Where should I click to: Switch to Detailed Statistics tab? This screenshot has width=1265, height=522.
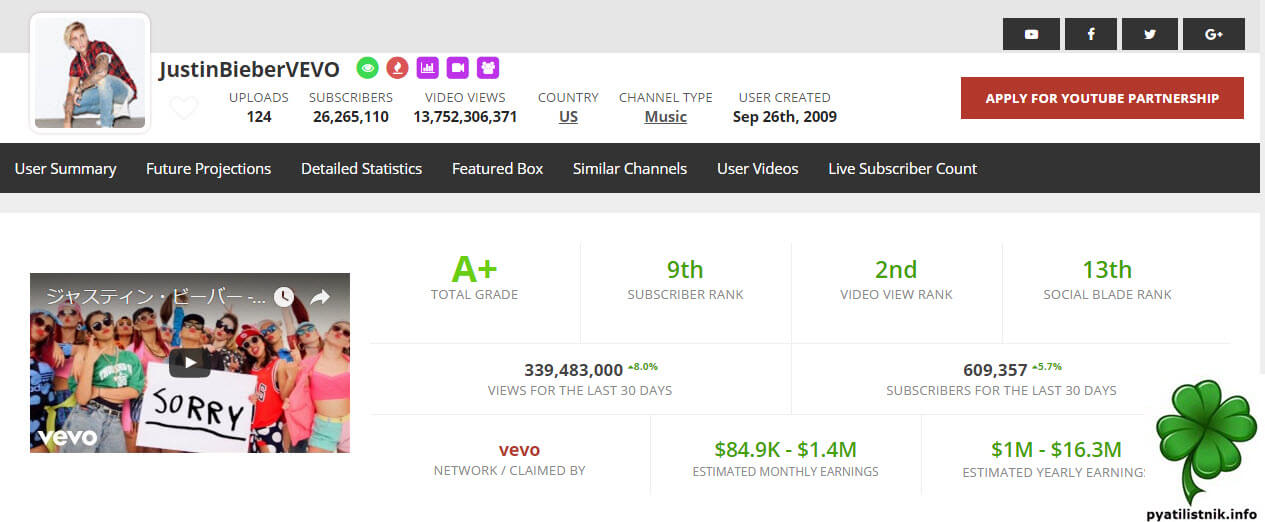point(361,168)
